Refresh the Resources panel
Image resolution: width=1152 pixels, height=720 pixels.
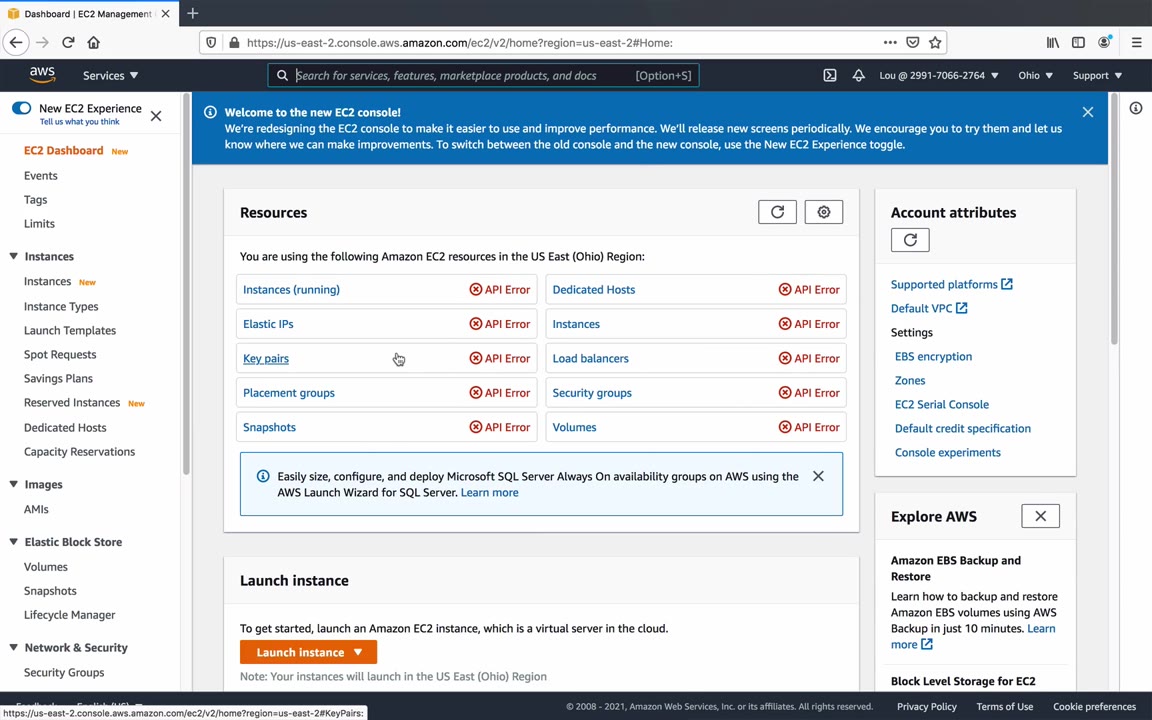click(x=777, y=212)
